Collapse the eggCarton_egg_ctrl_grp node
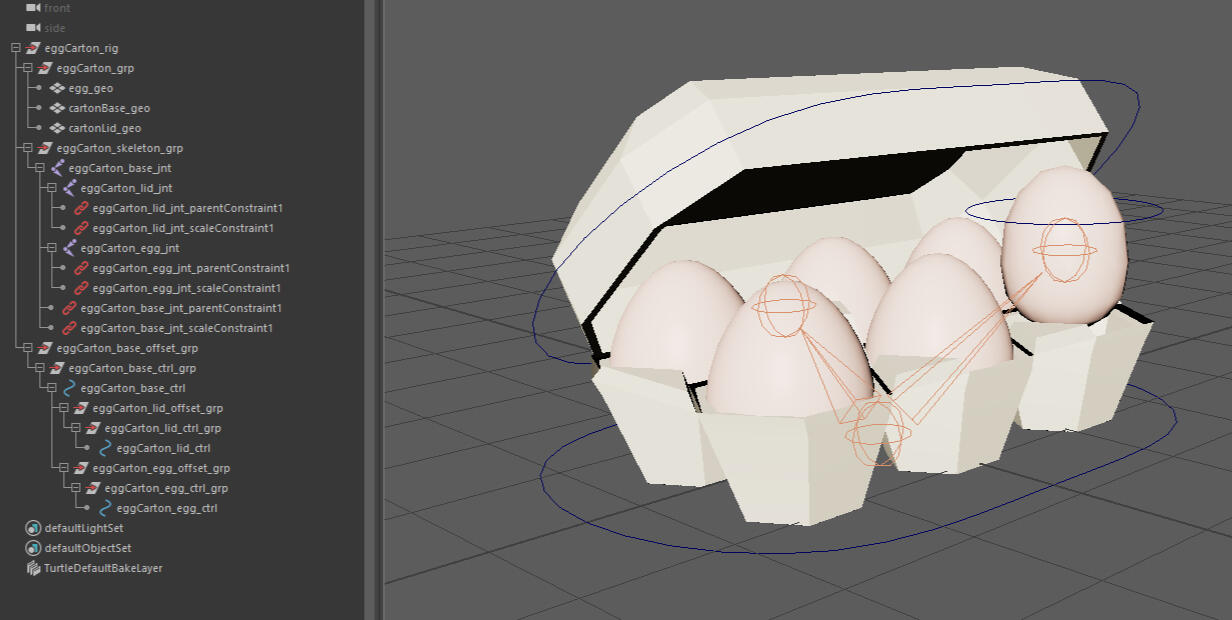1232x620 pixels. coord(76,488)
